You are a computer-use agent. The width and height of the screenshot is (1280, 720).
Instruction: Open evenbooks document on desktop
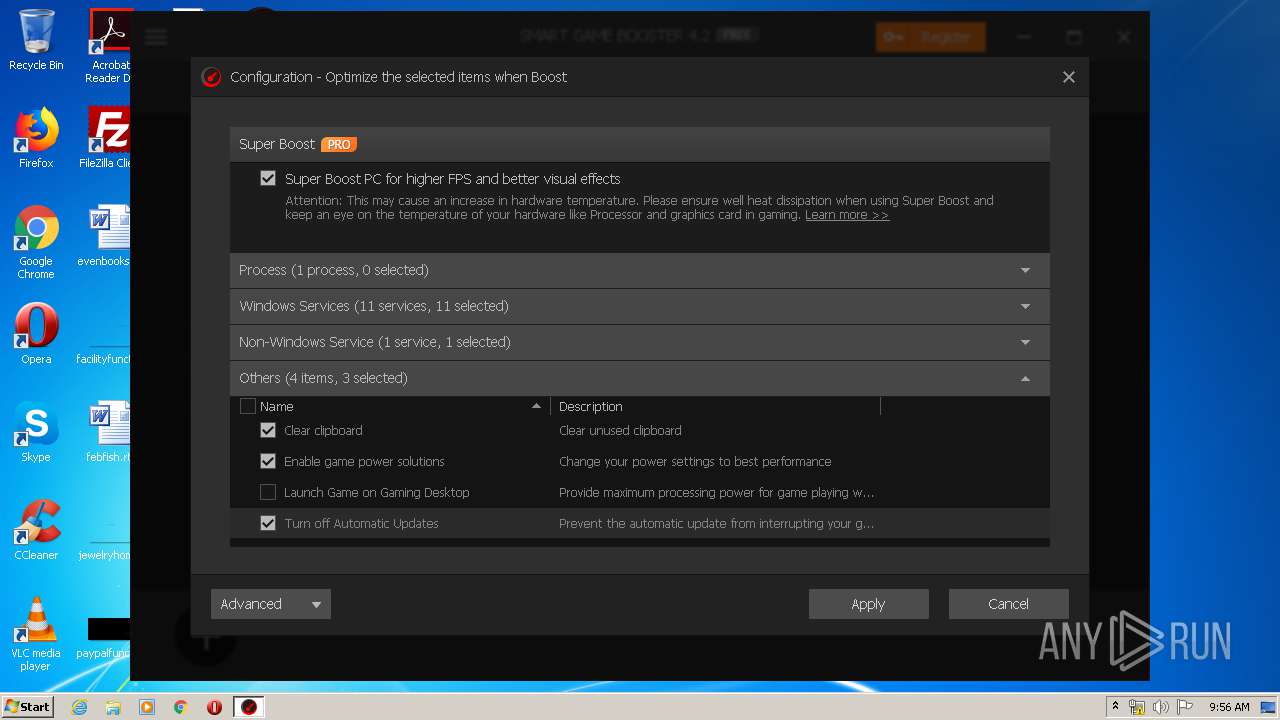[106, 236]
